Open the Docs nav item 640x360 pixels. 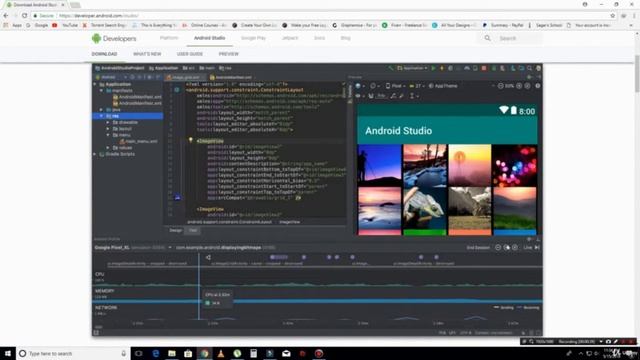pos(319,38)
